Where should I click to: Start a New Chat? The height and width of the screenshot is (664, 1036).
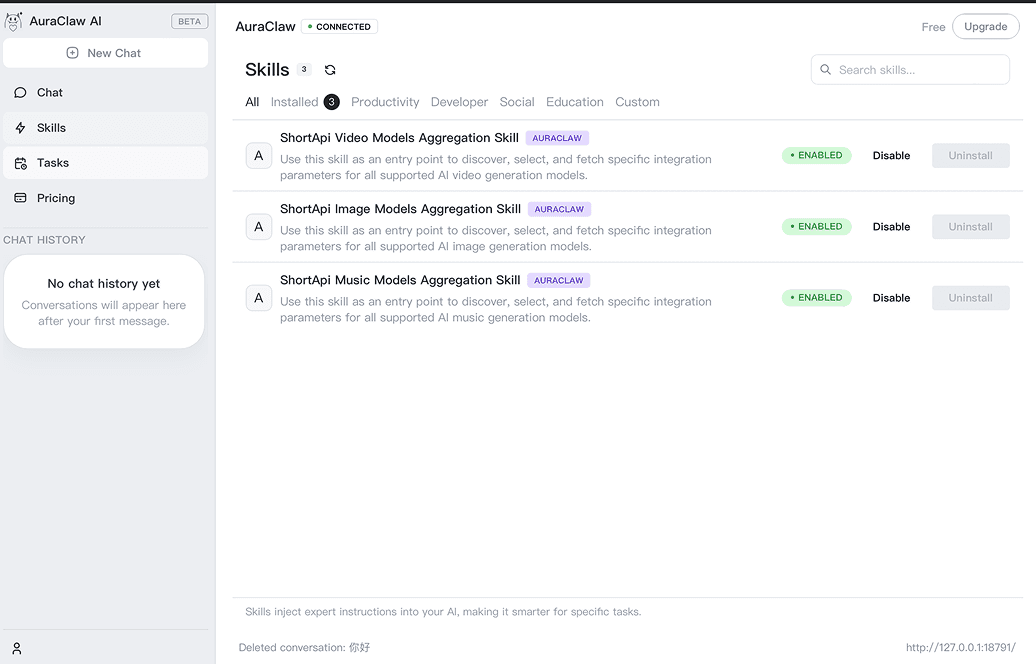[105, 53]
